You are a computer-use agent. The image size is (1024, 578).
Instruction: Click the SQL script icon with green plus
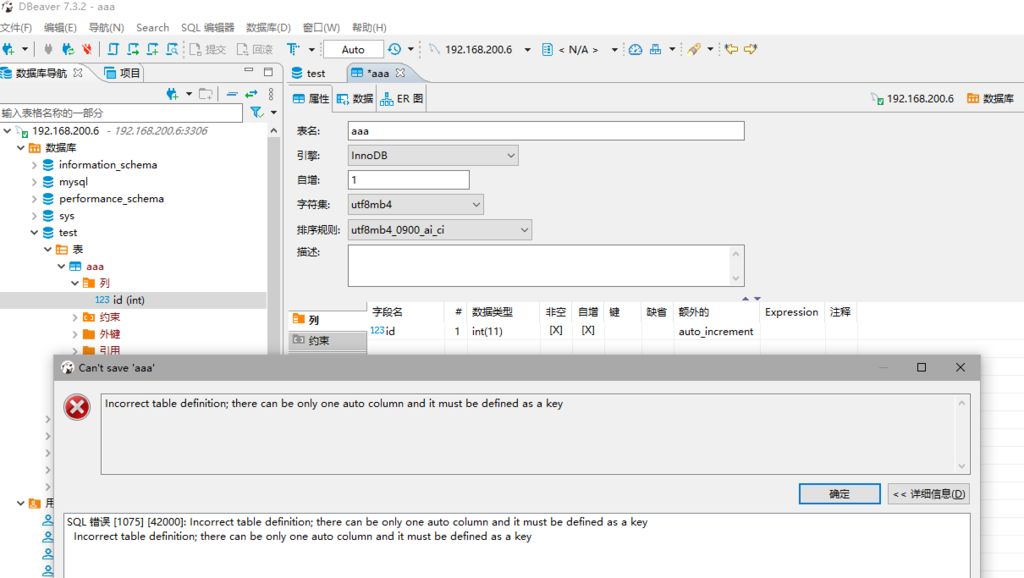point(152,49)
